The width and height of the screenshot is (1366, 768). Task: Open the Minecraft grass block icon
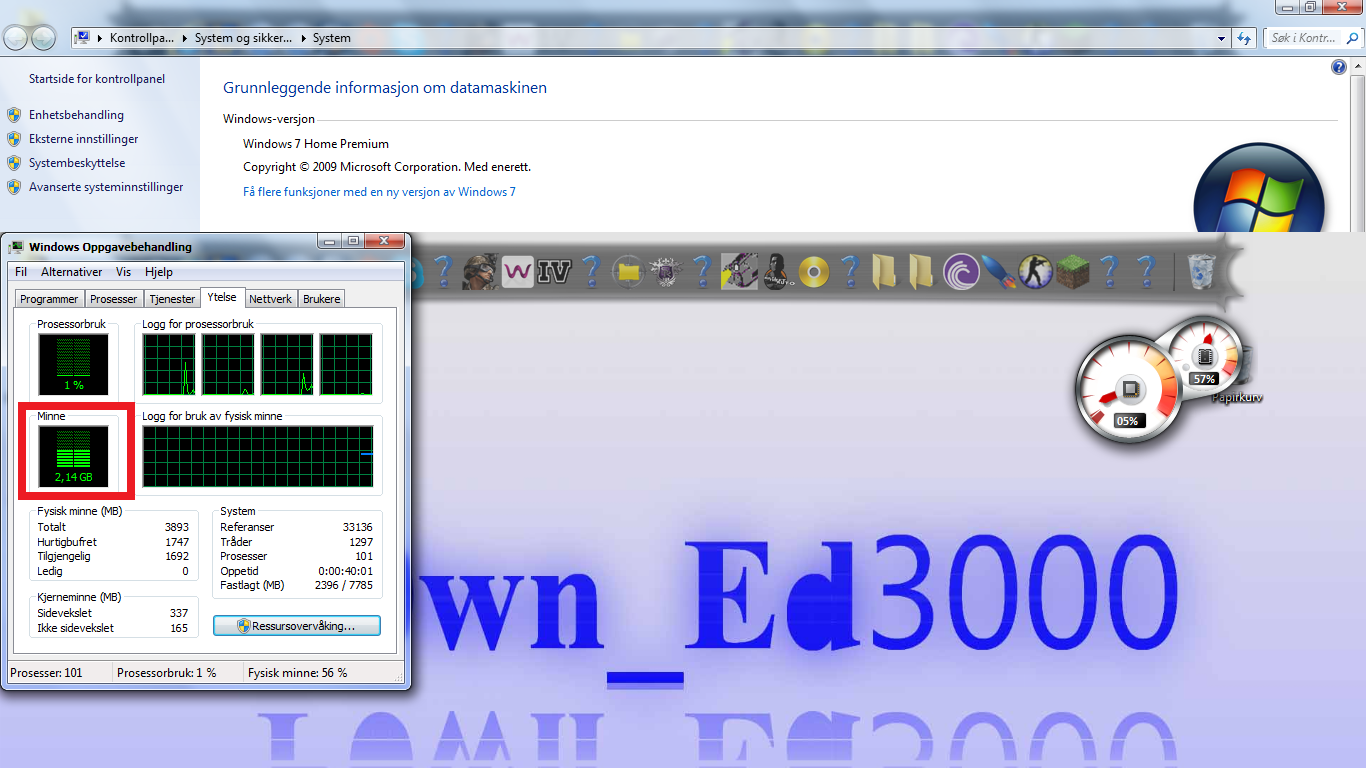click(1072, 271)
